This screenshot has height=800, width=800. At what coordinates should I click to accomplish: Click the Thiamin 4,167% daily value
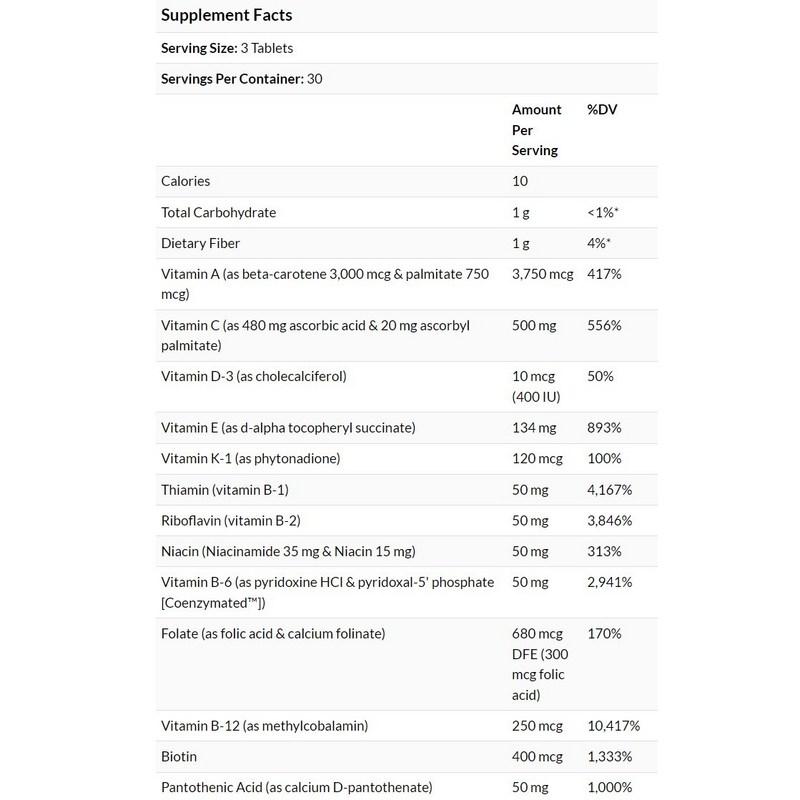609,490
